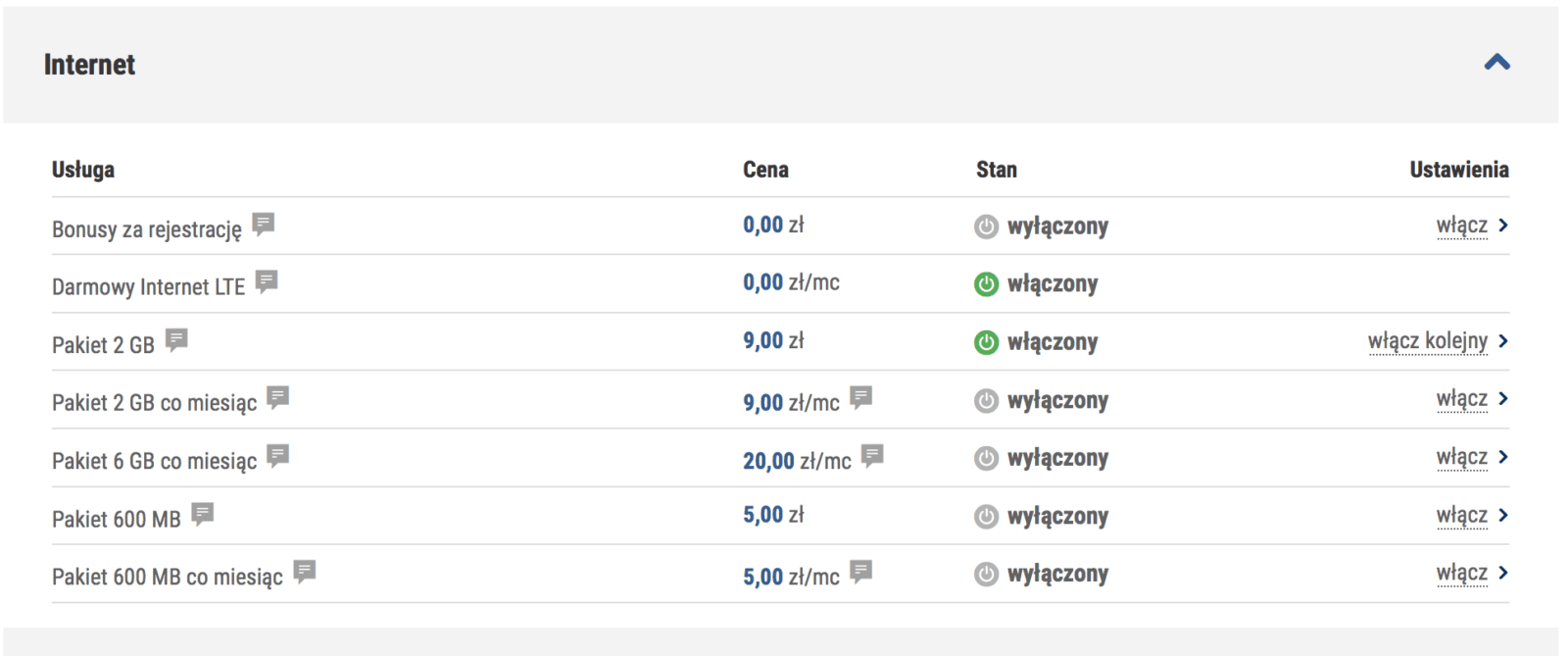Click włącz link for Bonusy za rejestrację
The height and width of the screenshot is (656, 1568).
point(1461,226)
